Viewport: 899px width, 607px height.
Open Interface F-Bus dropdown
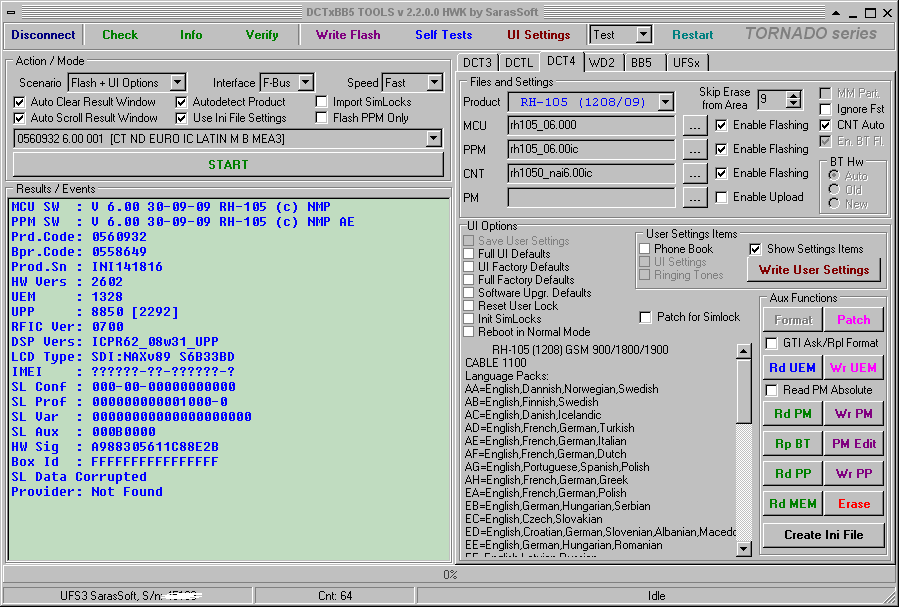pyautogui.click(x=306, y=83)
